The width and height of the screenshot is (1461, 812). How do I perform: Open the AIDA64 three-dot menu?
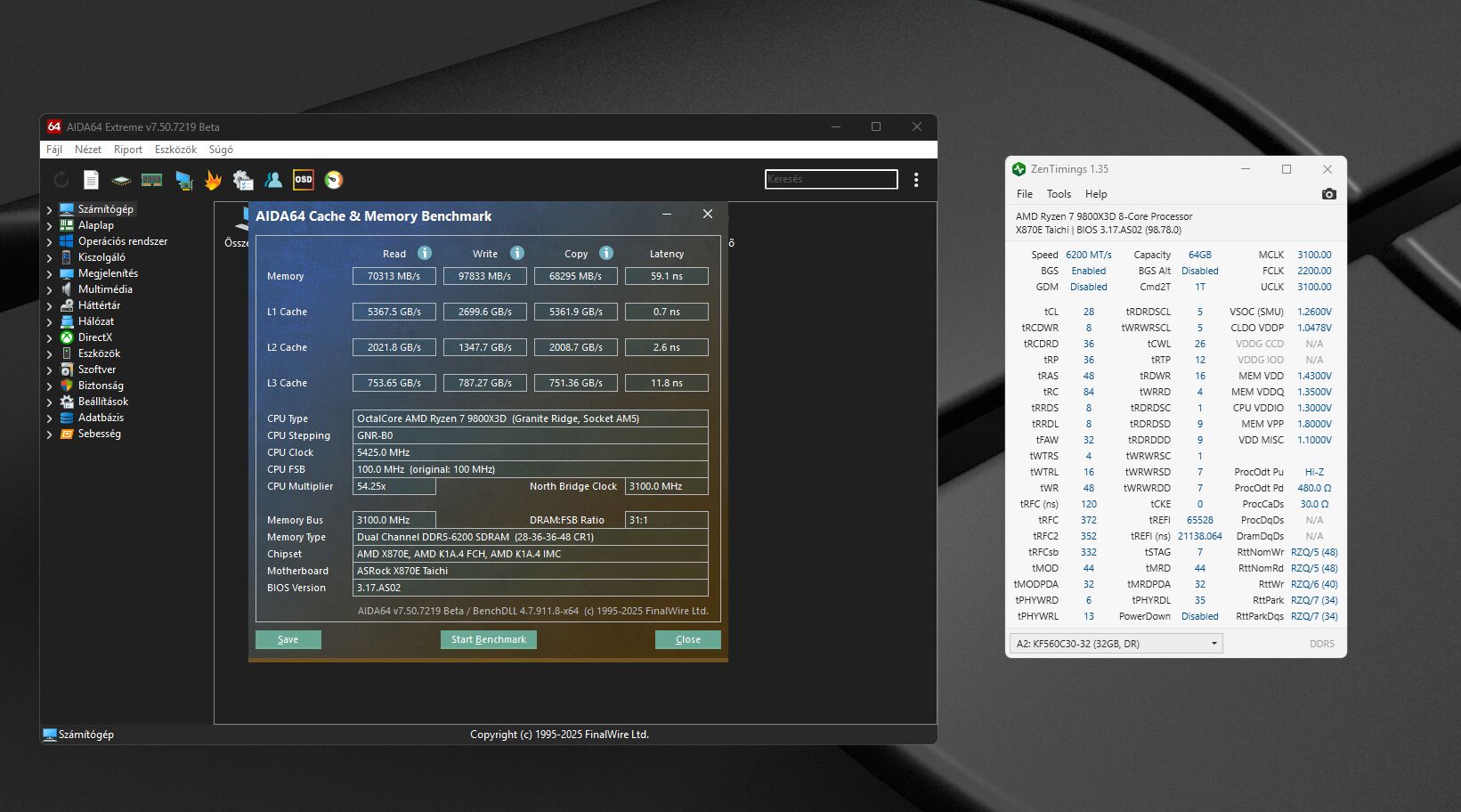[916, 180]
